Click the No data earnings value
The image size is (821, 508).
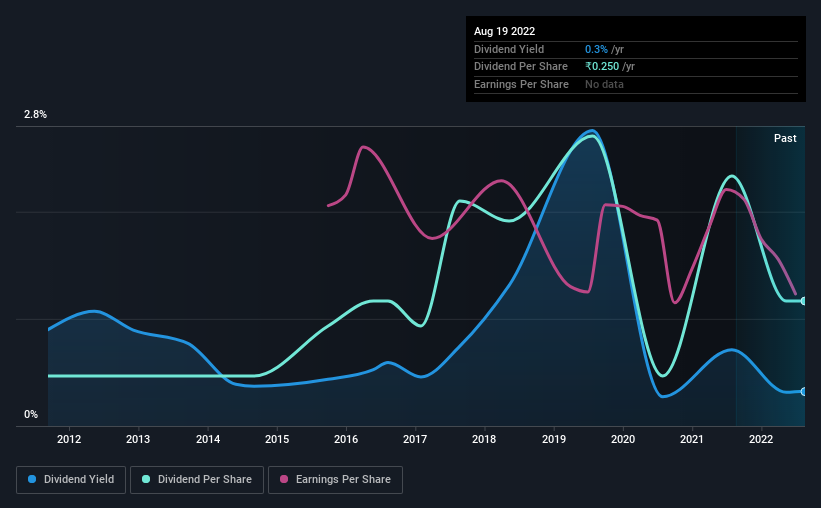604,84
